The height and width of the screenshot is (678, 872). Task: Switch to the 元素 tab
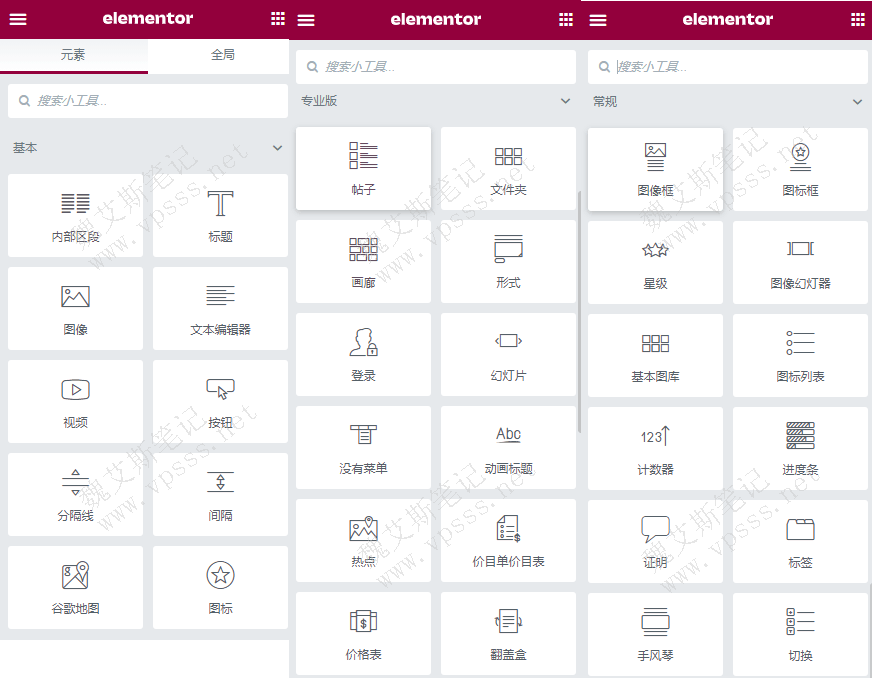pos(73,55)
